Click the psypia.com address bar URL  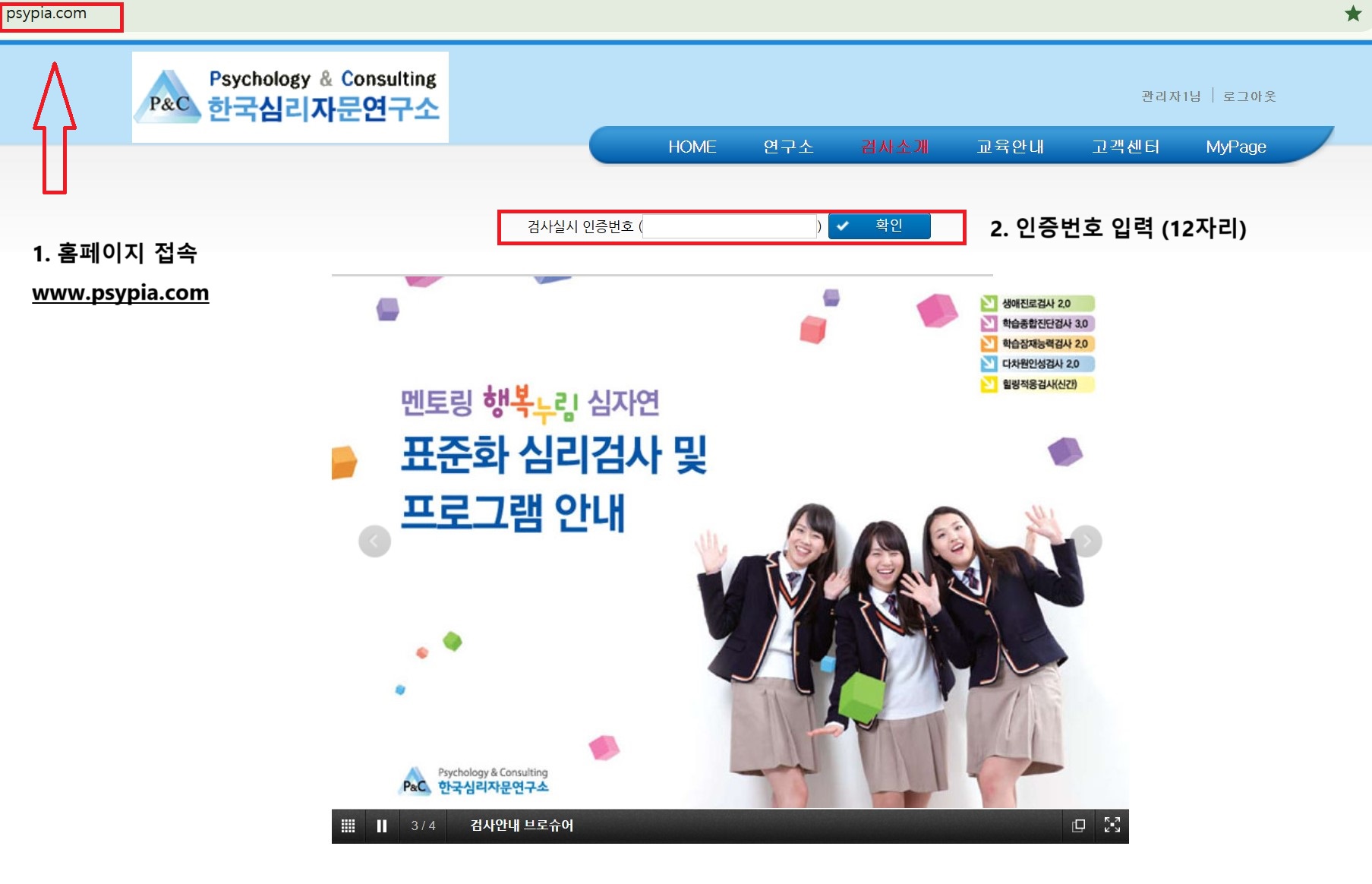pyautogui.click(x=46, y=13)
